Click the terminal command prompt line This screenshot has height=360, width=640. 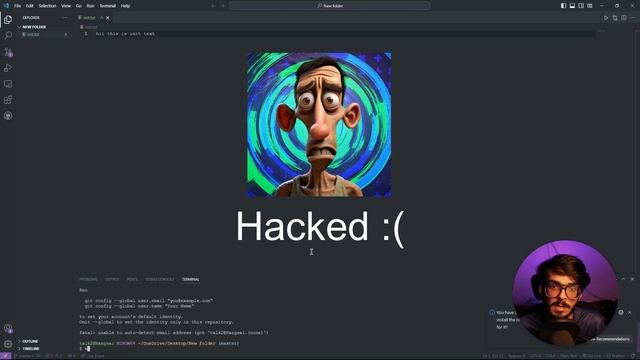84,349
